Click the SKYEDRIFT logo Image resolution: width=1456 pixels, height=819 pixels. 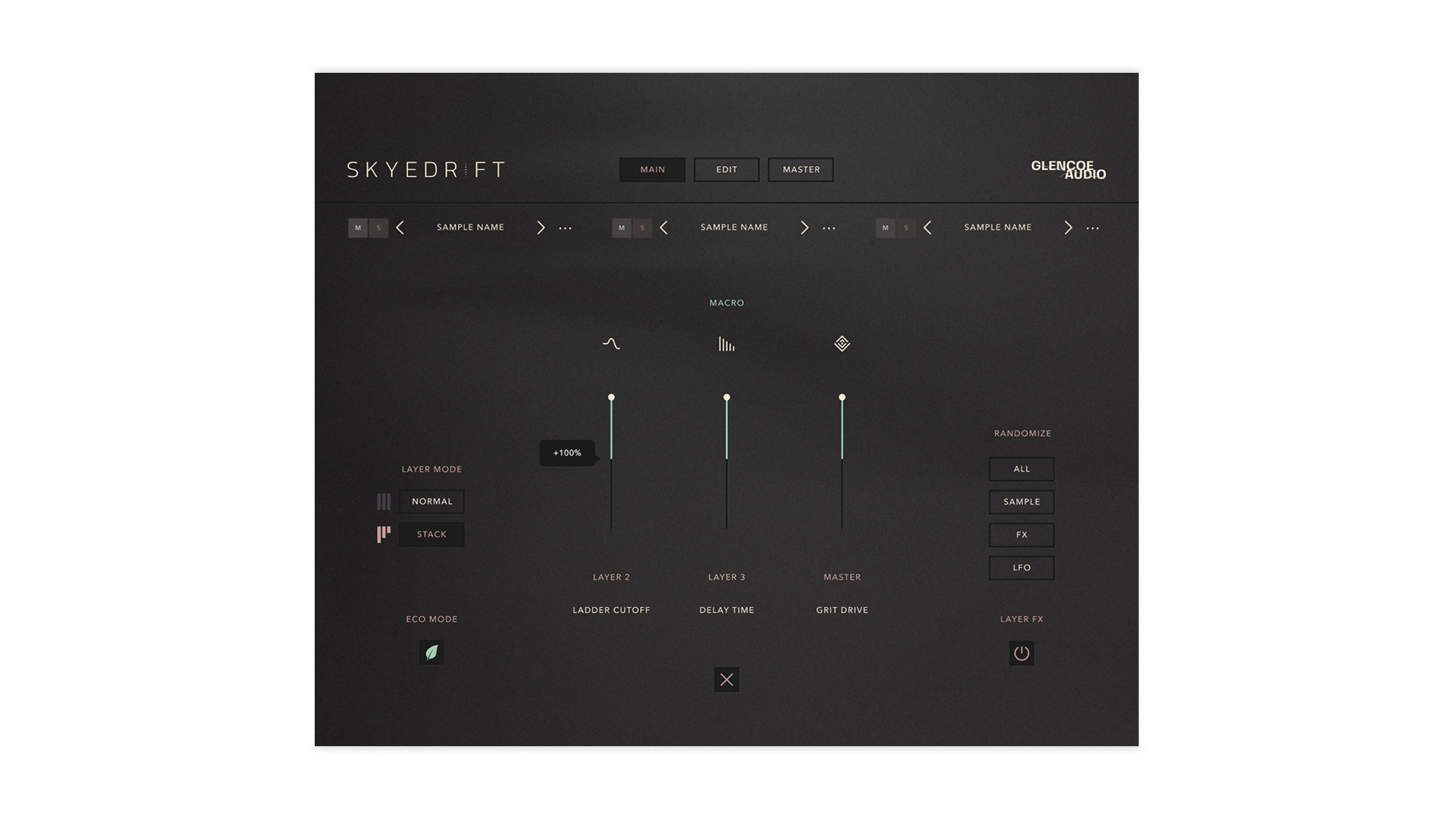(x=425, y=170)
